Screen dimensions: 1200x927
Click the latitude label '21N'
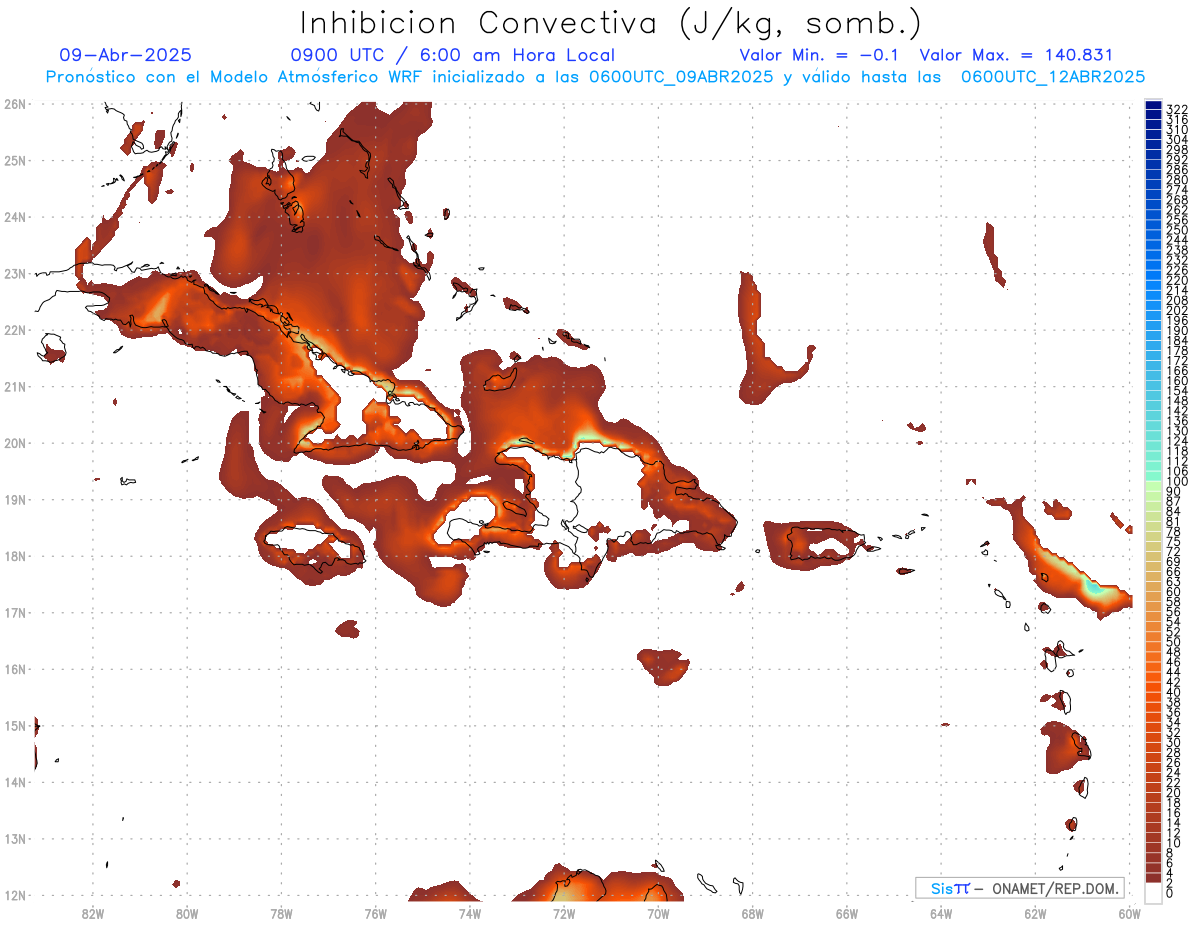(x=15, y=387)
